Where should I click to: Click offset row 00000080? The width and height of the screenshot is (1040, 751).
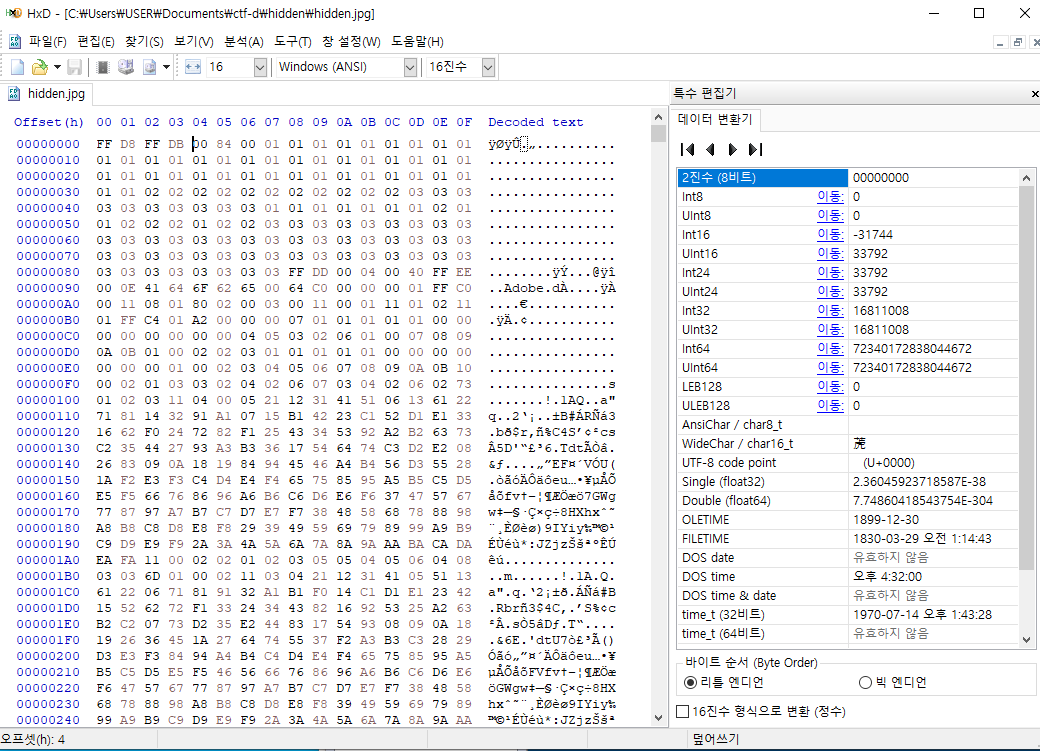pyautogui.click(x=48, y=272)
